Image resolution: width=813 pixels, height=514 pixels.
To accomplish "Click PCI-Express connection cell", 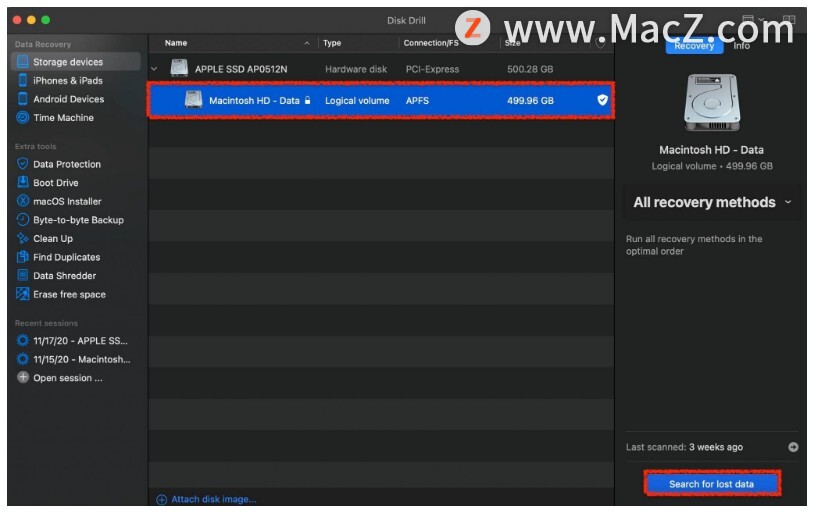I will coord(432,69).
